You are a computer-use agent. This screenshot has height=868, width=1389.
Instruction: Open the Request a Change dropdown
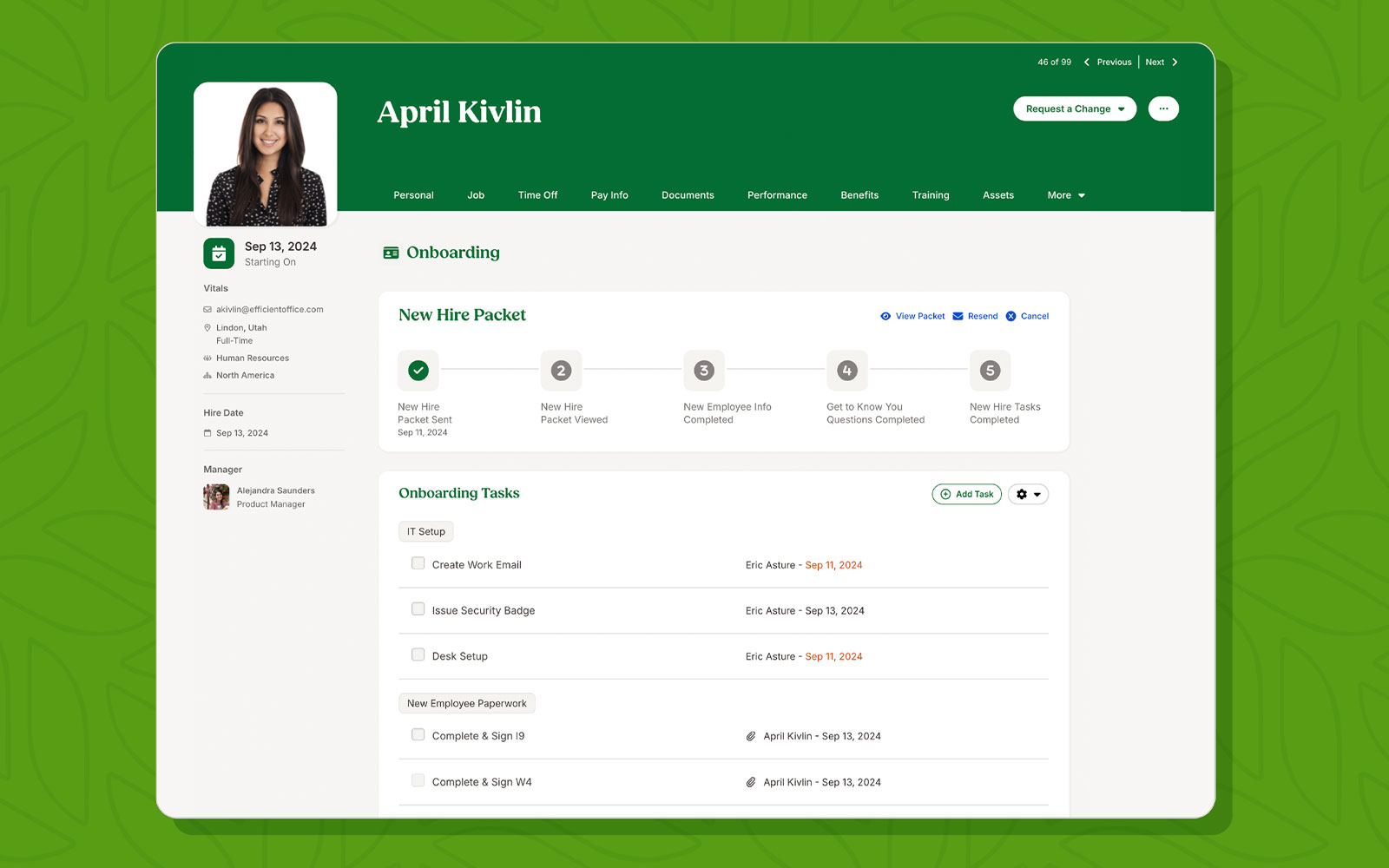[x=1075, y=108]
